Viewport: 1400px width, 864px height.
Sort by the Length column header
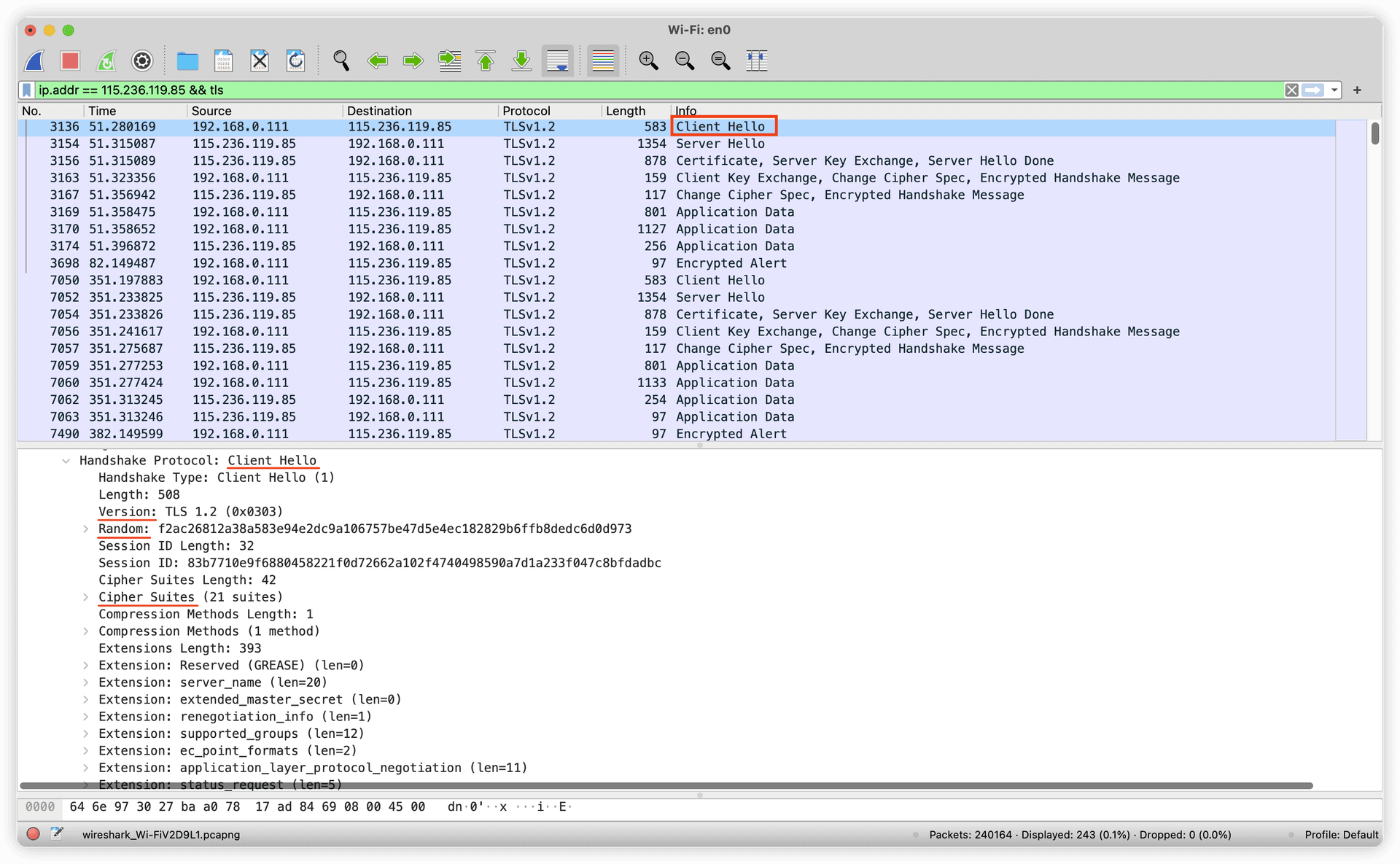coord(636,111)
